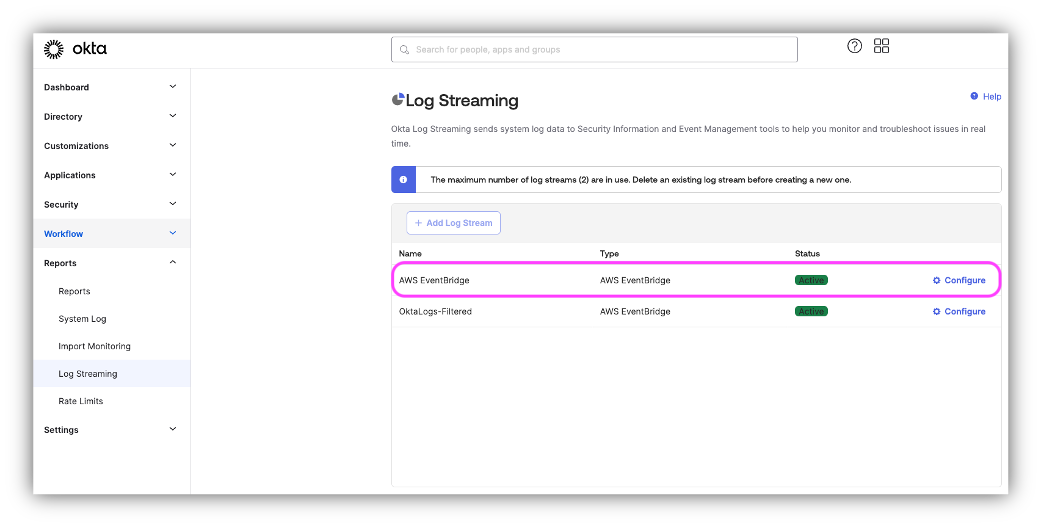Collapse the Reports section chevron
Viewport: 1041px width, 527px height.
click(172, 263)
